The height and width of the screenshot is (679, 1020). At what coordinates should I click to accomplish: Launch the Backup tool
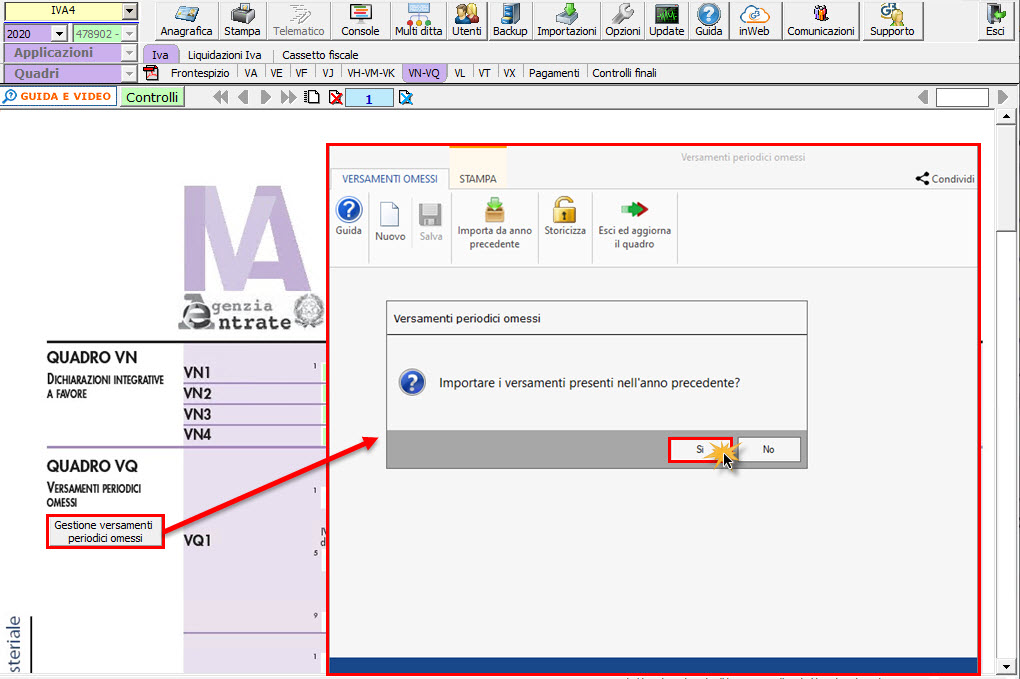point(509,20)
